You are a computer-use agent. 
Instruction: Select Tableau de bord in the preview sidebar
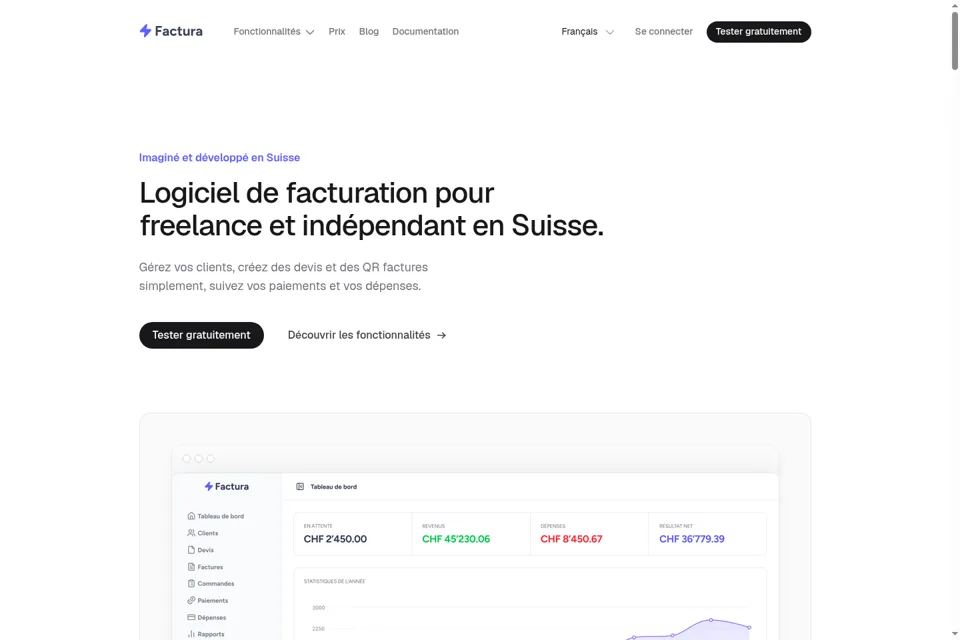pyautogui.click(x=216, y=516)
